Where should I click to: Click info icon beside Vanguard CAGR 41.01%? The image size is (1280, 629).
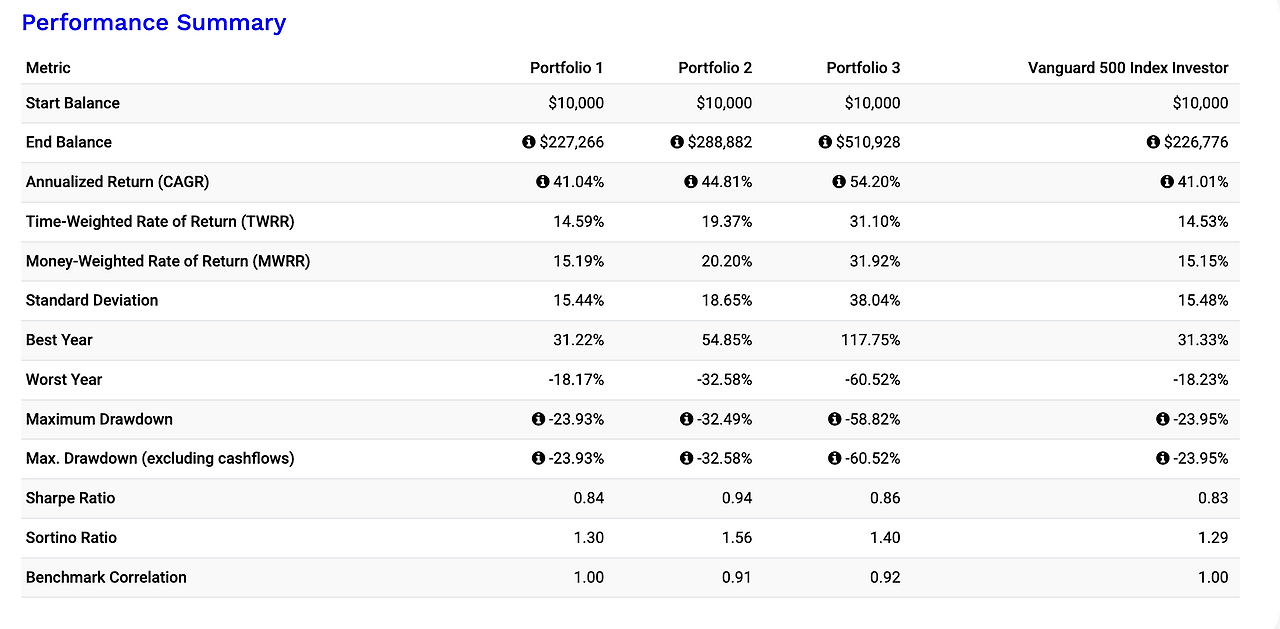coord(1167,182)
